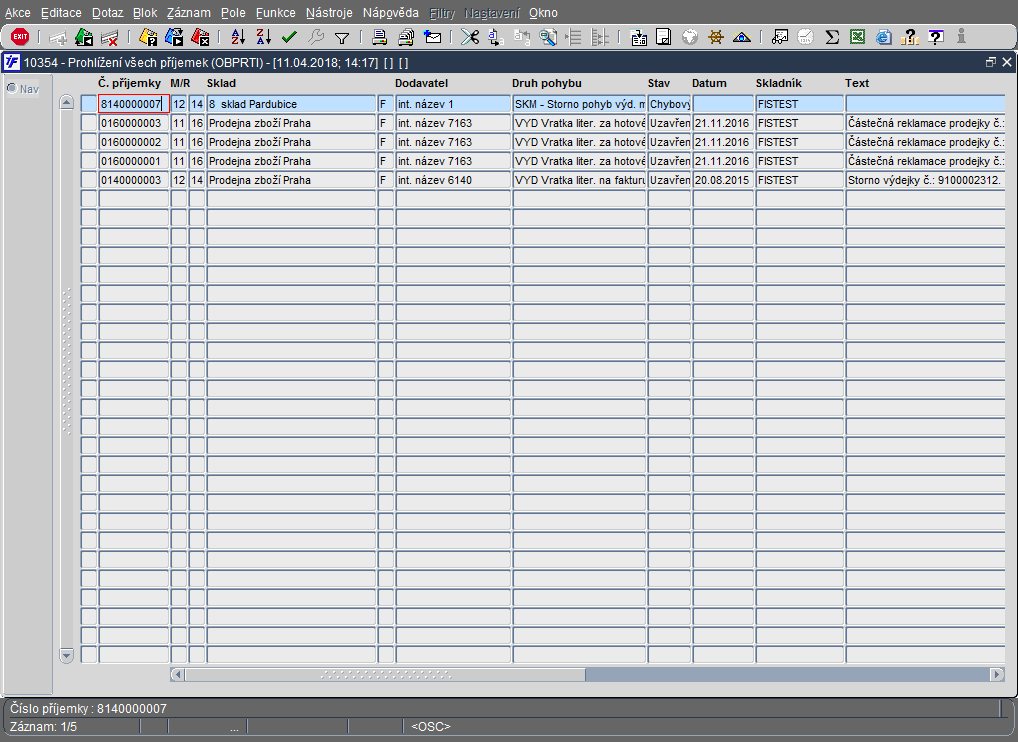Click the 'Chybový' status cell
The width and height of the screenshot is (1018, 742).
(669, 104)
